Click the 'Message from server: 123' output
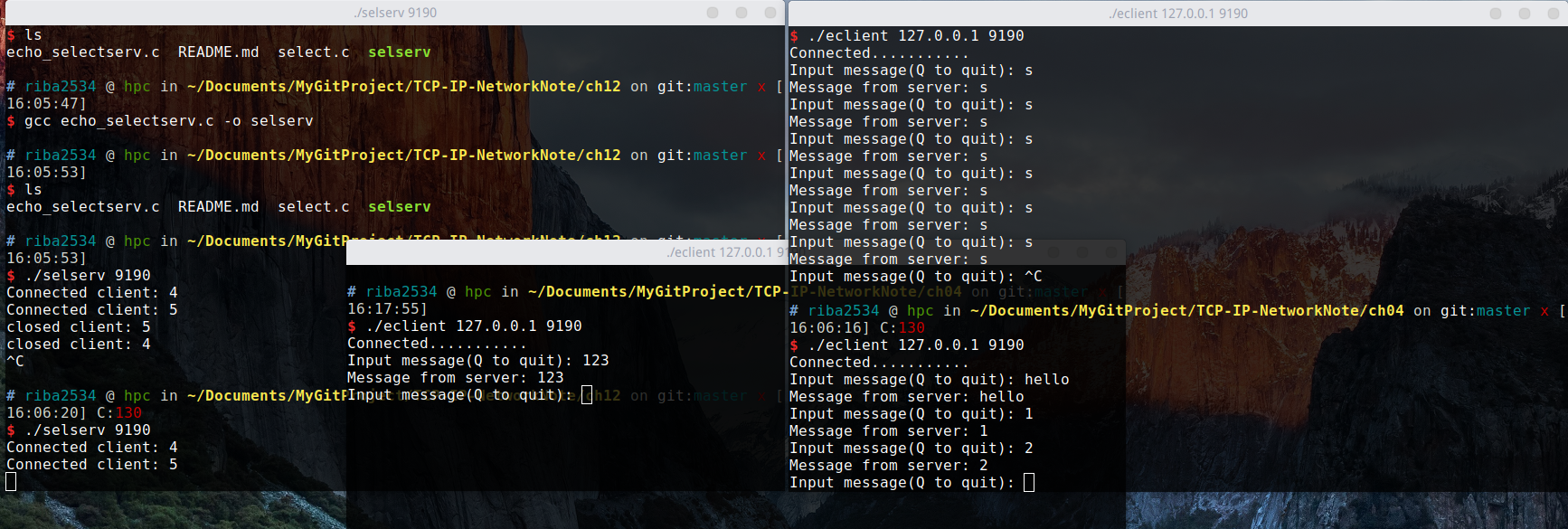Viewport: 1568px width, 529px height. (x=455, y=378)
